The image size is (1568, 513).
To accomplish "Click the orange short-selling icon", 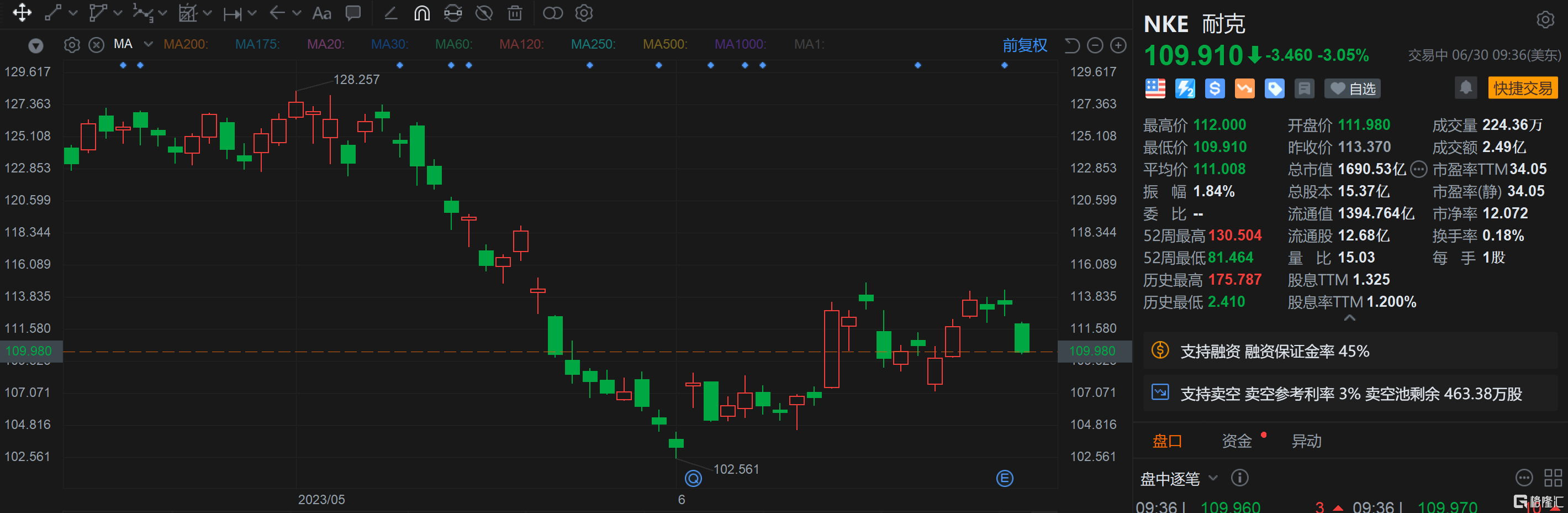I will click(1244, 88).
